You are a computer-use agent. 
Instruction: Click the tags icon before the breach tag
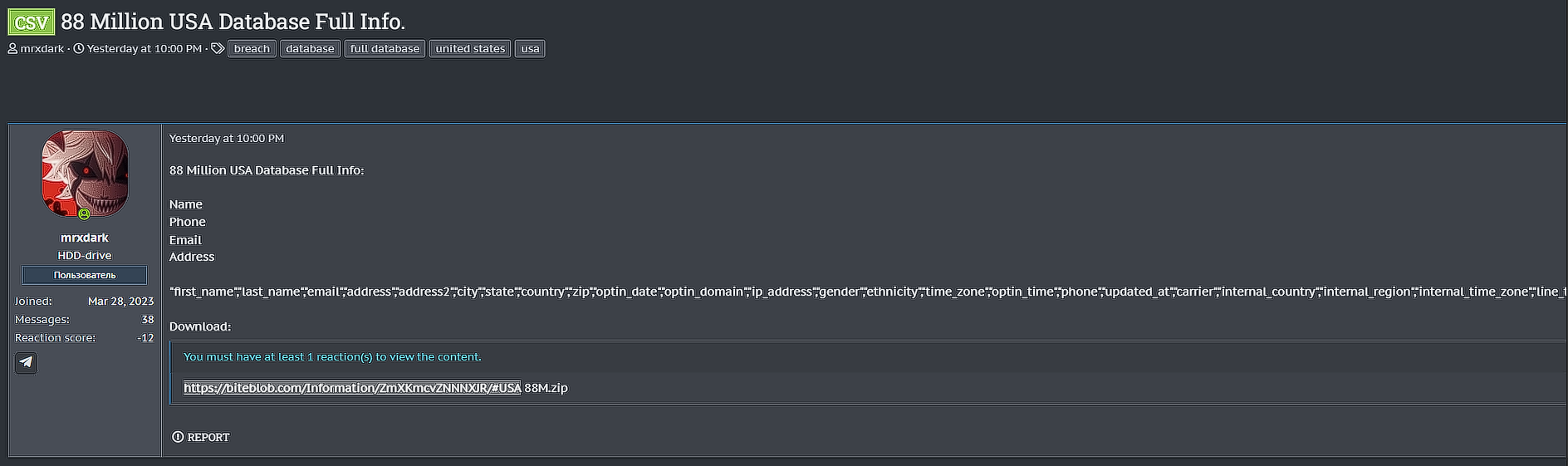point(218,49)
